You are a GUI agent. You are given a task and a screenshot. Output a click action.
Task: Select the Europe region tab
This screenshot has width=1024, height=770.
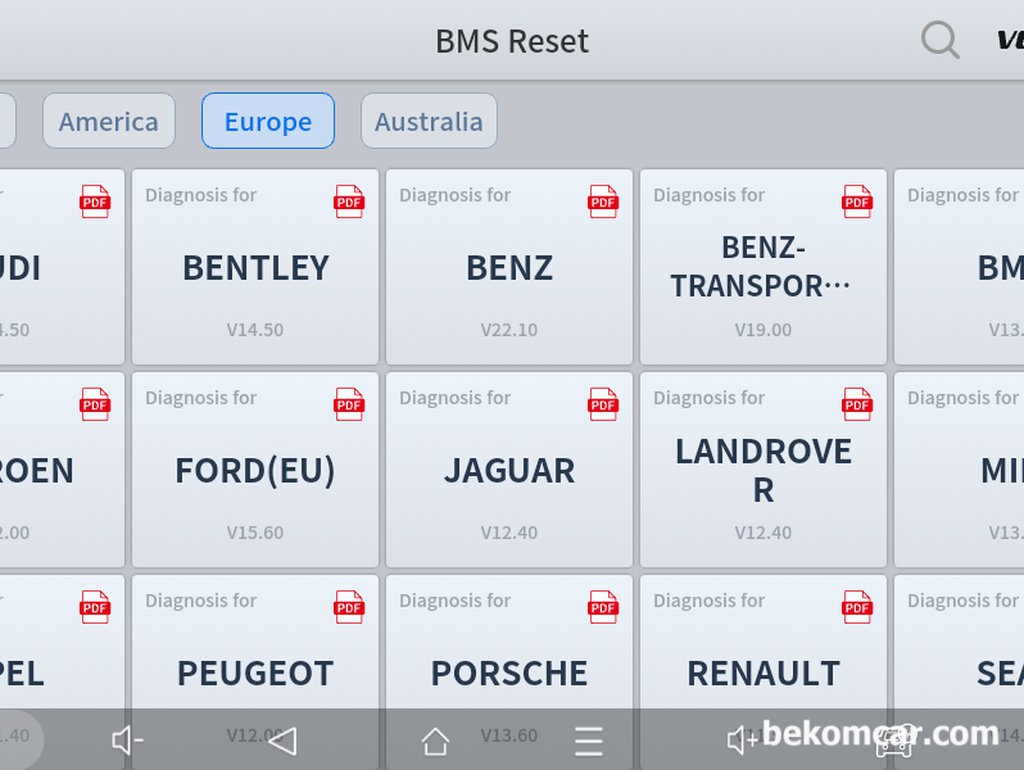point(268,121)
